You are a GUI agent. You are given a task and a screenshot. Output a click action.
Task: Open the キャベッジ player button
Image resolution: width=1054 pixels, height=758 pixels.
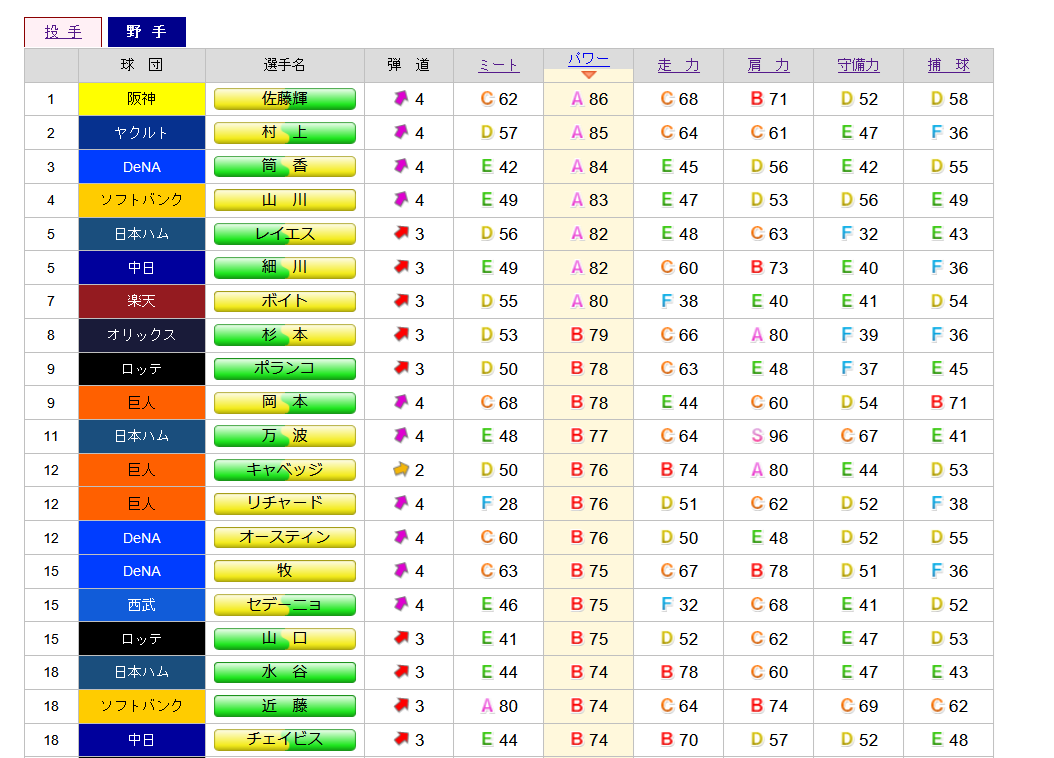284,470
